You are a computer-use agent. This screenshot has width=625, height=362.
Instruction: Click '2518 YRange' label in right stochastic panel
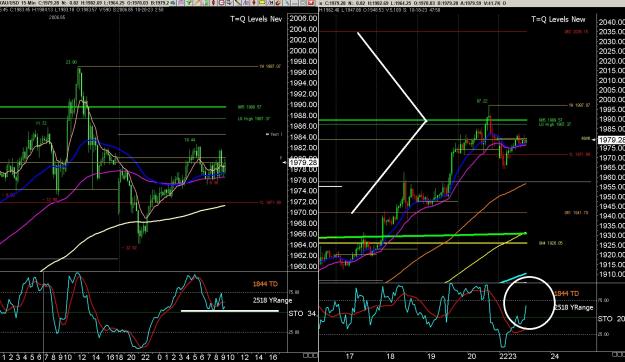pos(574,307)
